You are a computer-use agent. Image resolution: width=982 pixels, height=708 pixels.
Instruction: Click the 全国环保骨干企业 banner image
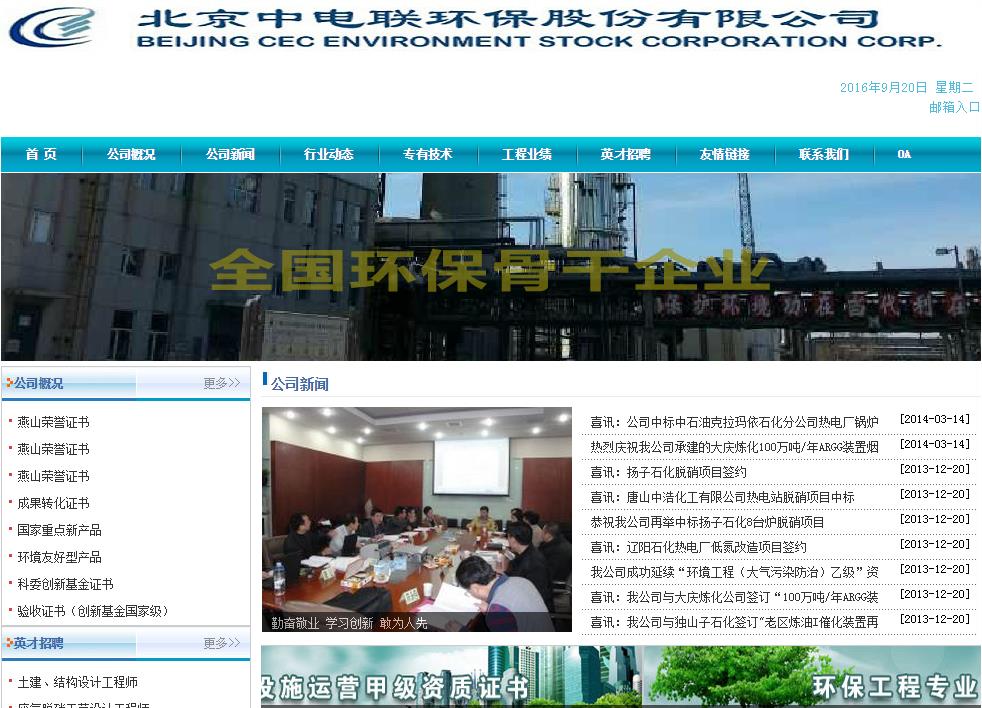pos(490,267)
